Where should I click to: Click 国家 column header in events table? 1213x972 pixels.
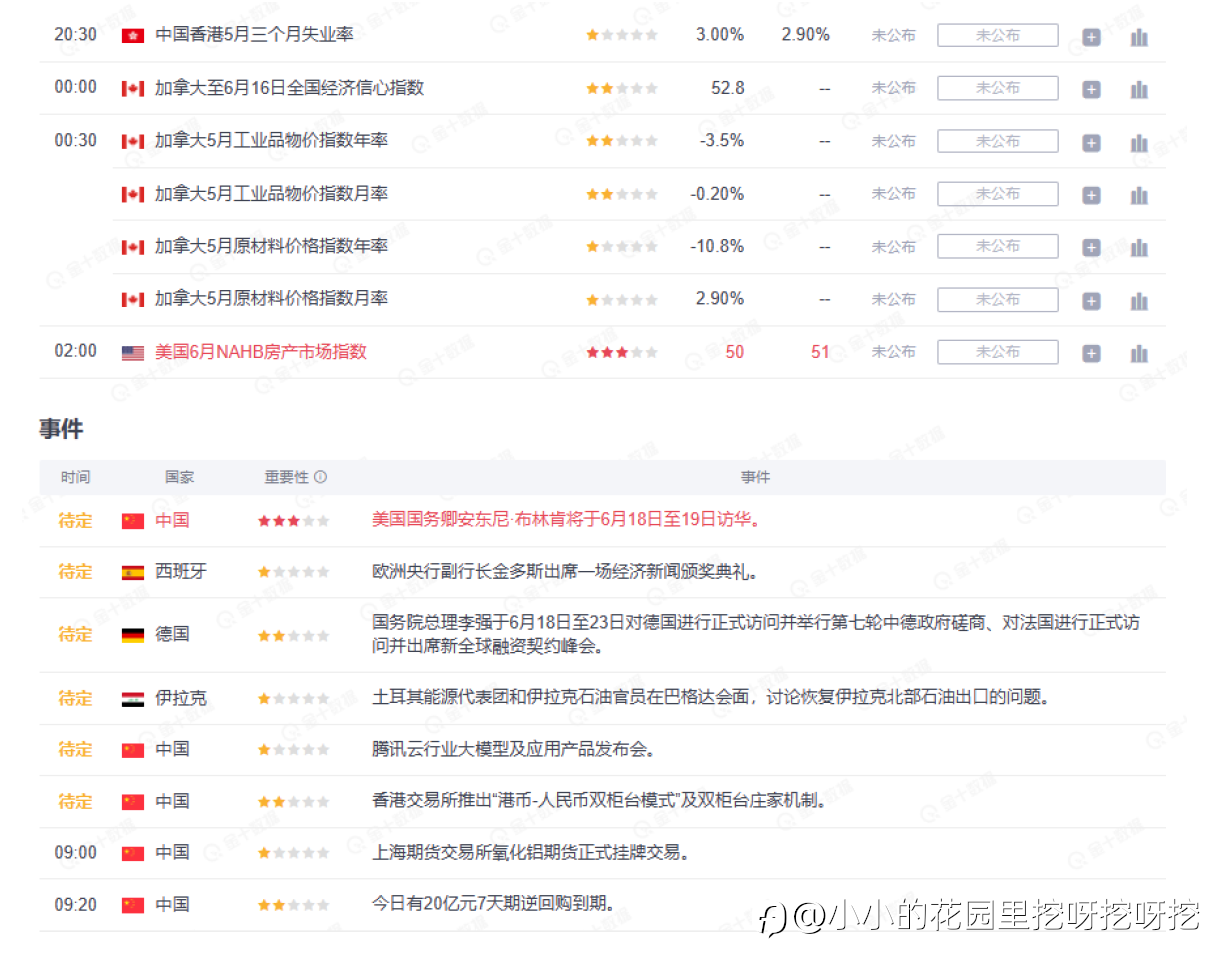tap(180, 477)
